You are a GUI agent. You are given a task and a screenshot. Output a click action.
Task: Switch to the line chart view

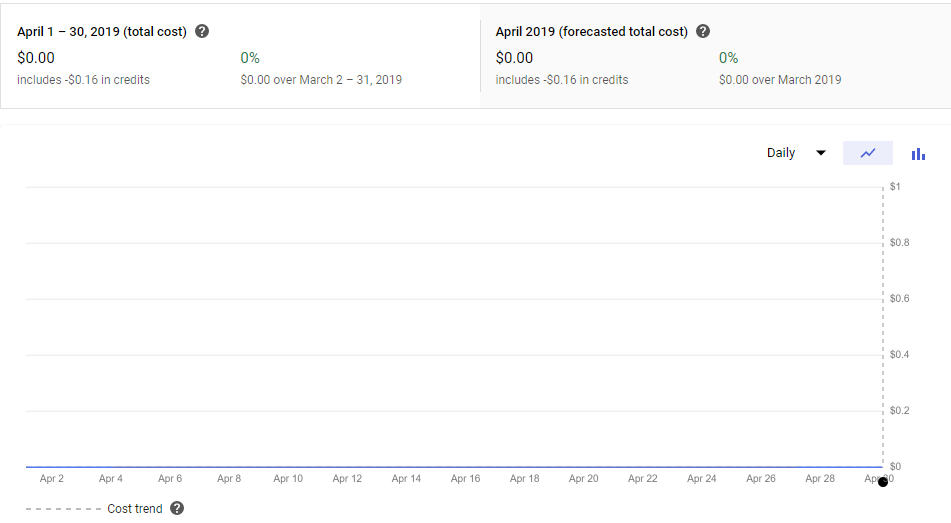coord(868,153)
